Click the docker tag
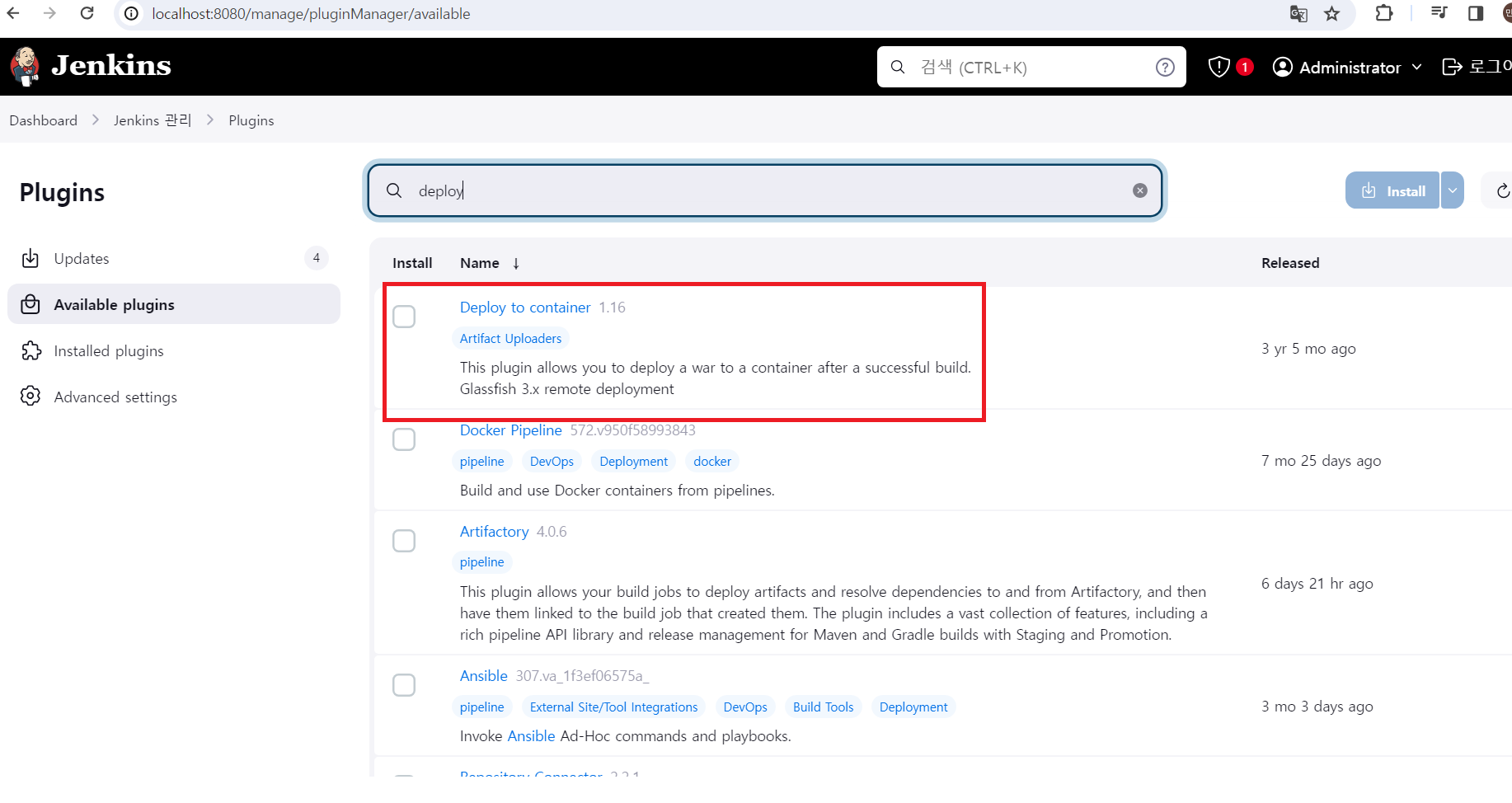 coord(712,462)
